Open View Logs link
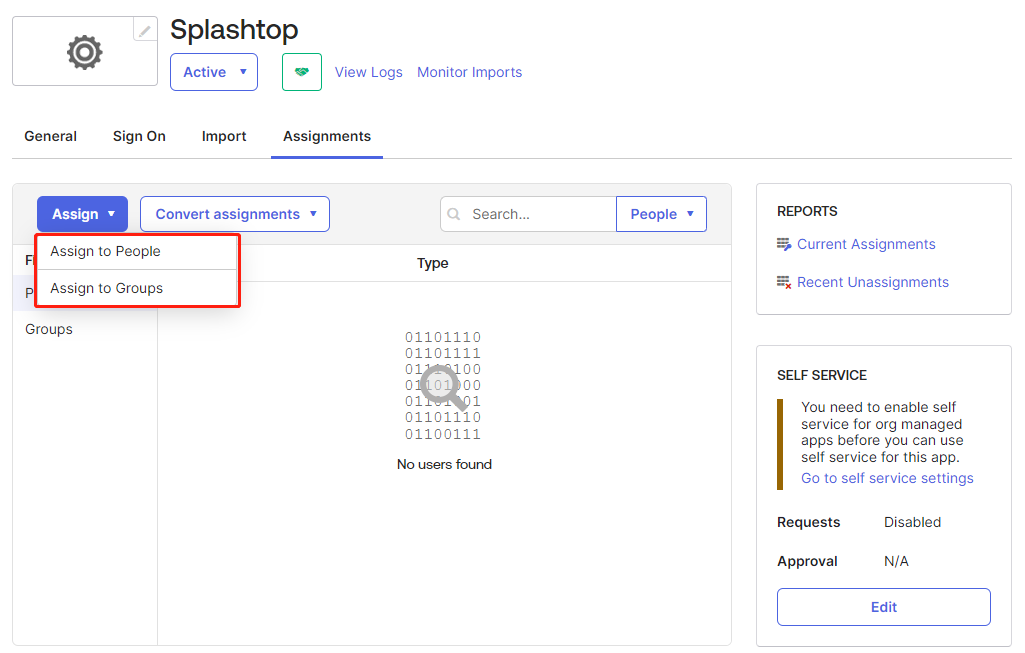This screenshot has height=653, width=1025. [x=369, y=72]
